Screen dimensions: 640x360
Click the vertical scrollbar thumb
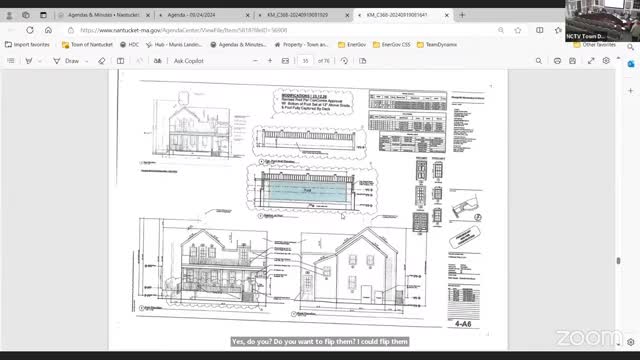point(618,260)
